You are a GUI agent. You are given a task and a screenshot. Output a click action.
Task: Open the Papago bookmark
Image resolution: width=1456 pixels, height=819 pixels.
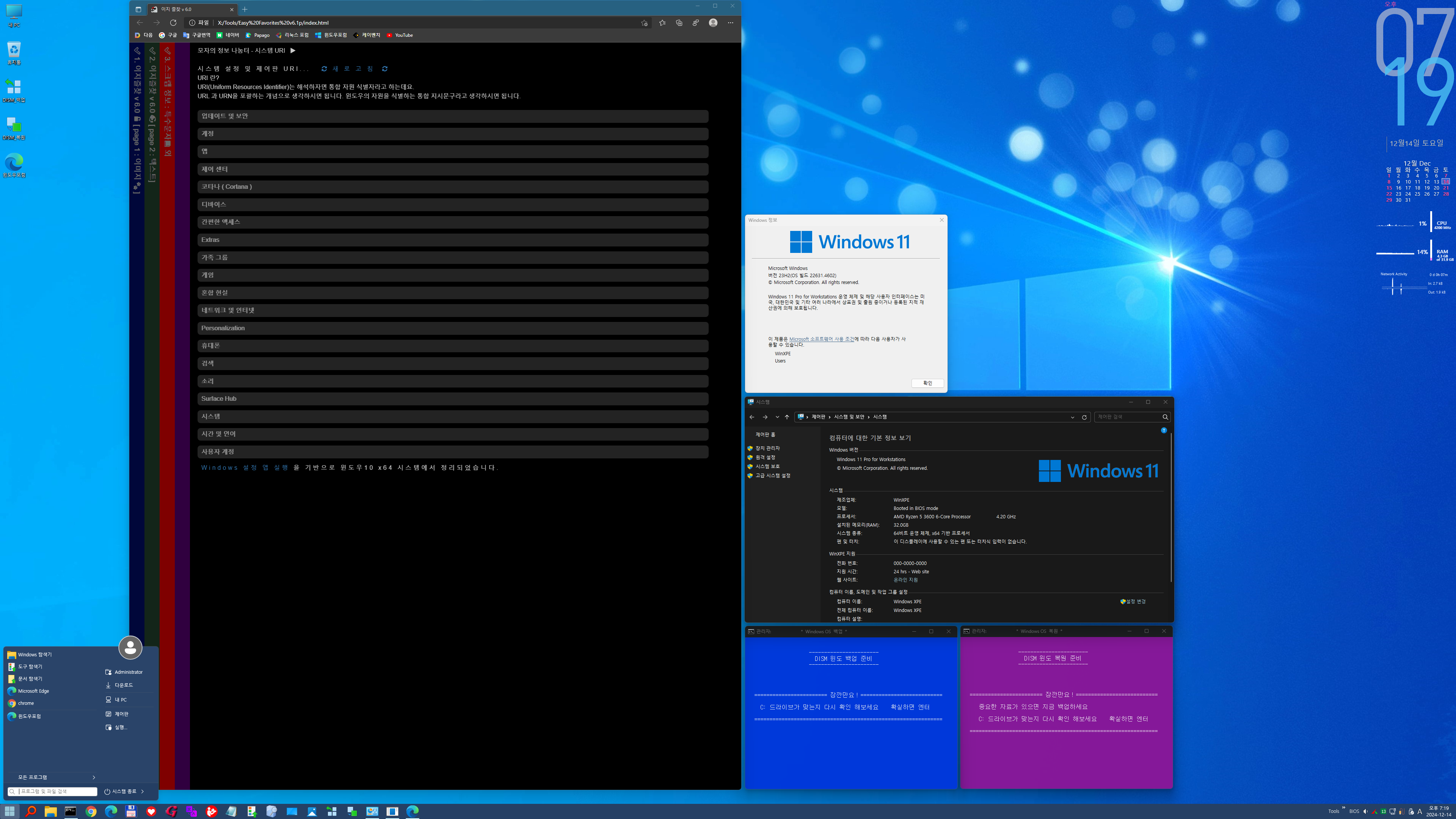click(x=257, y=35)
